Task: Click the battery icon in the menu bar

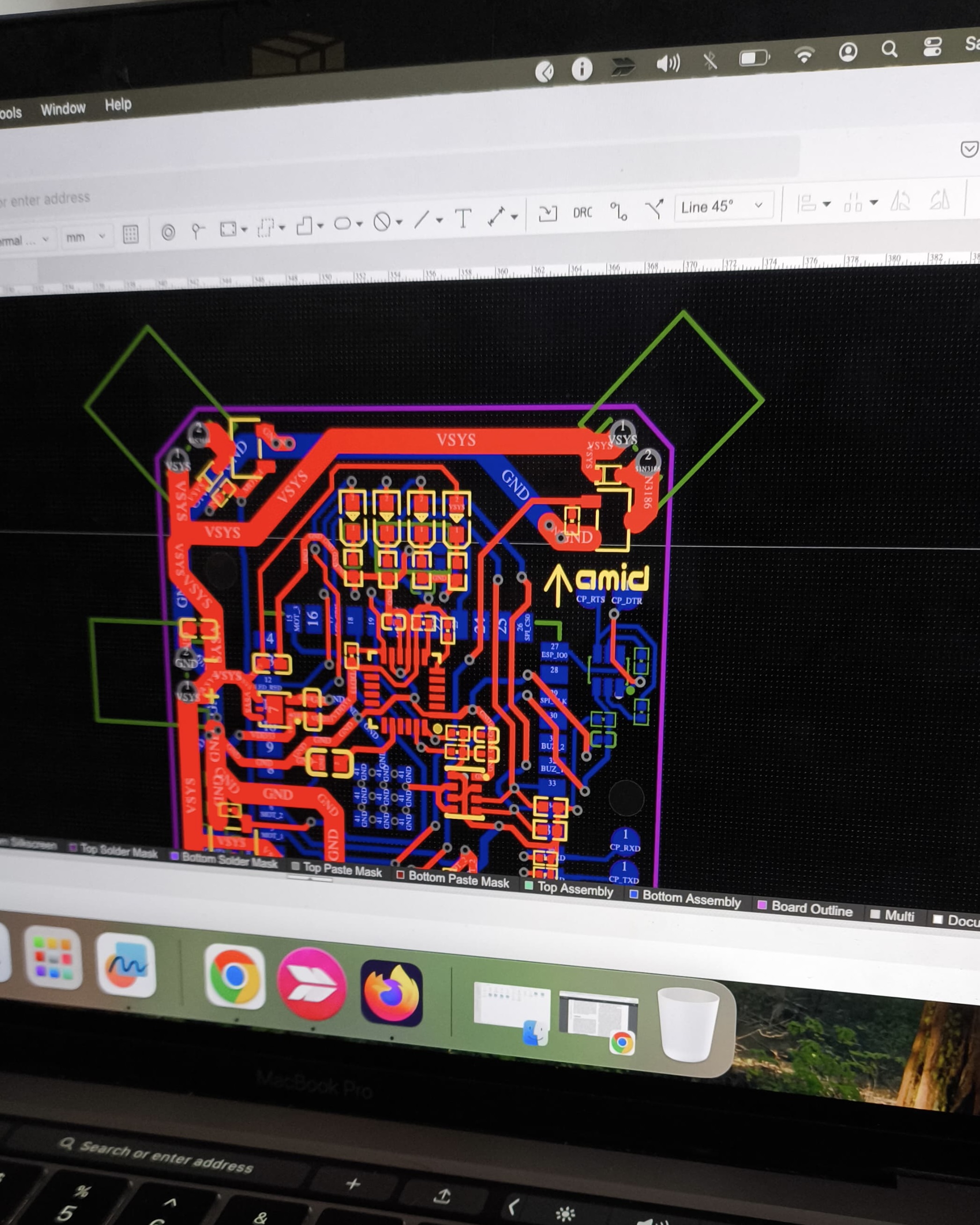Action: coord(754,58)
